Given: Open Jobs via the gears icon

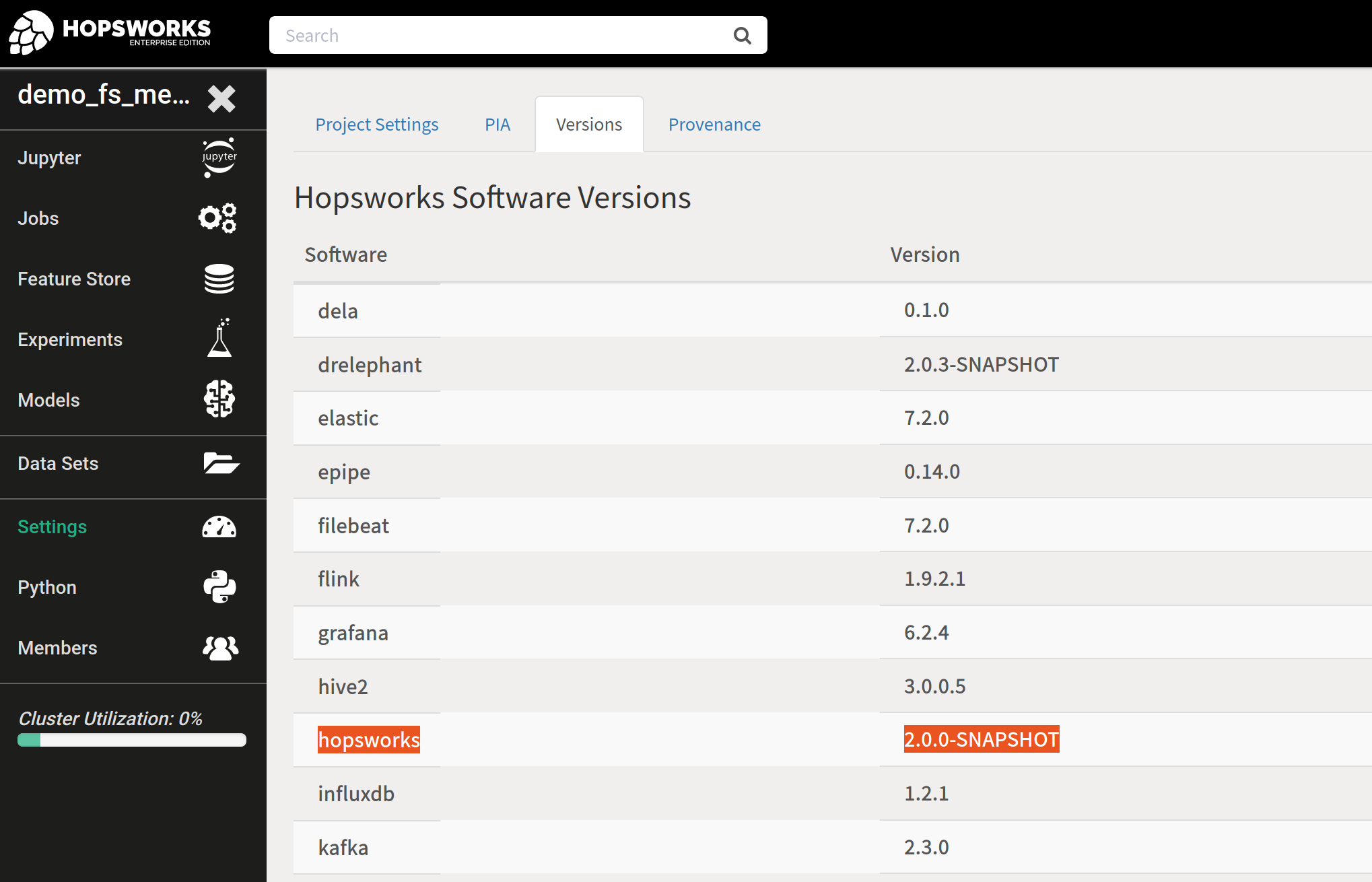Looking at the screenshot, I should click(x=217, y=218).
